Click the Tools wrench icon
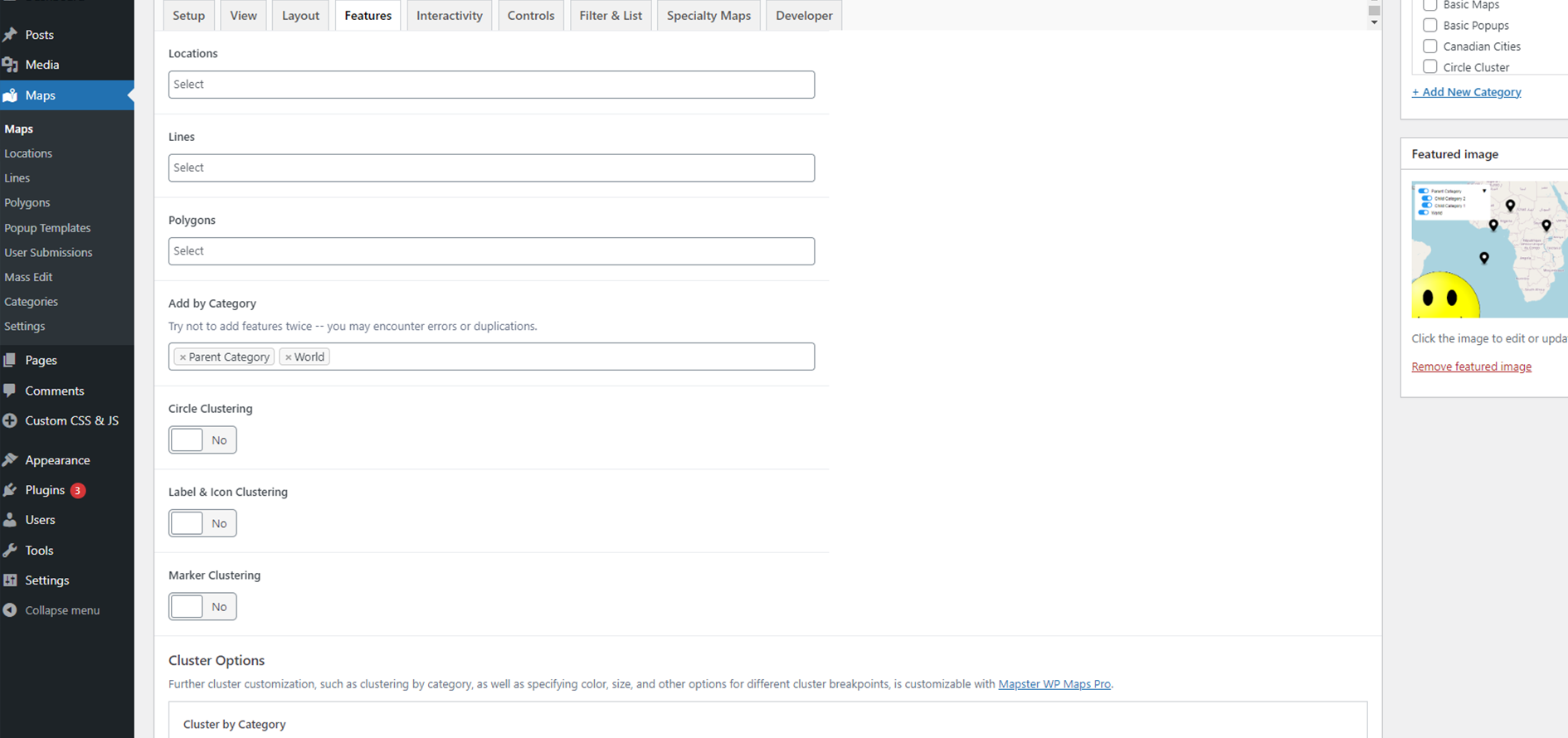The height and width of the screenshot is (738, 1568). tap(10, 551)
